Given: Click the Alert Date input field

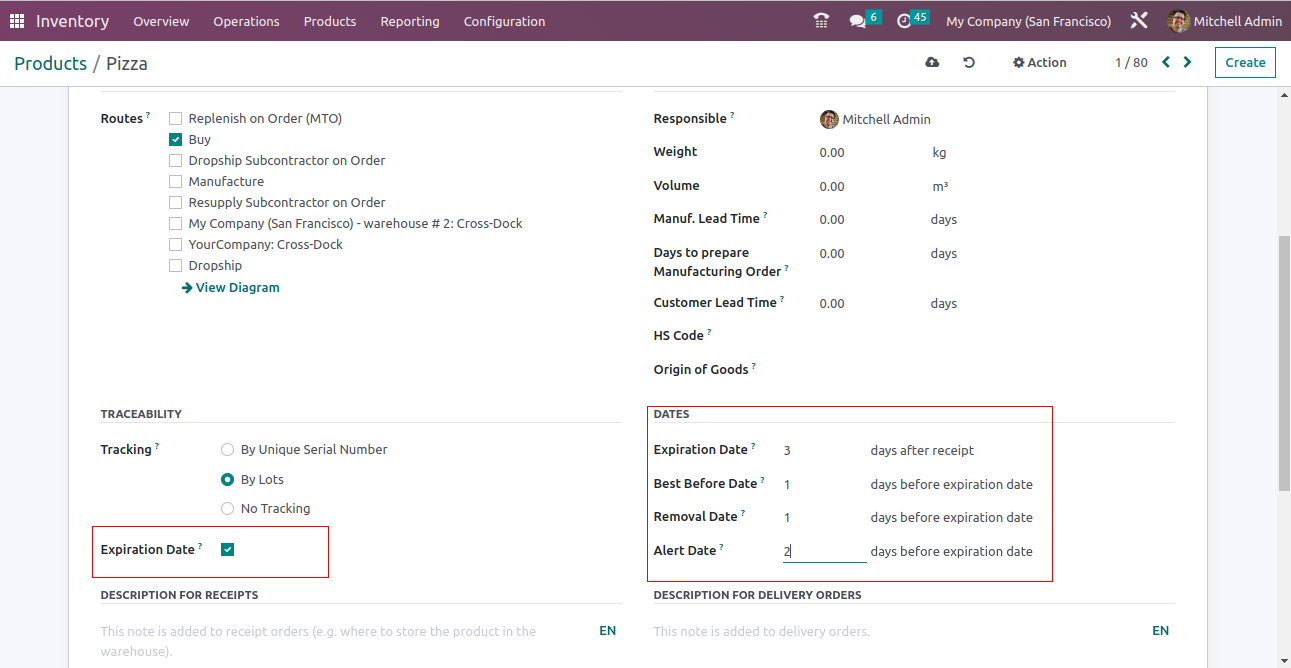Looking at the screenshot, I should point(824,552).
